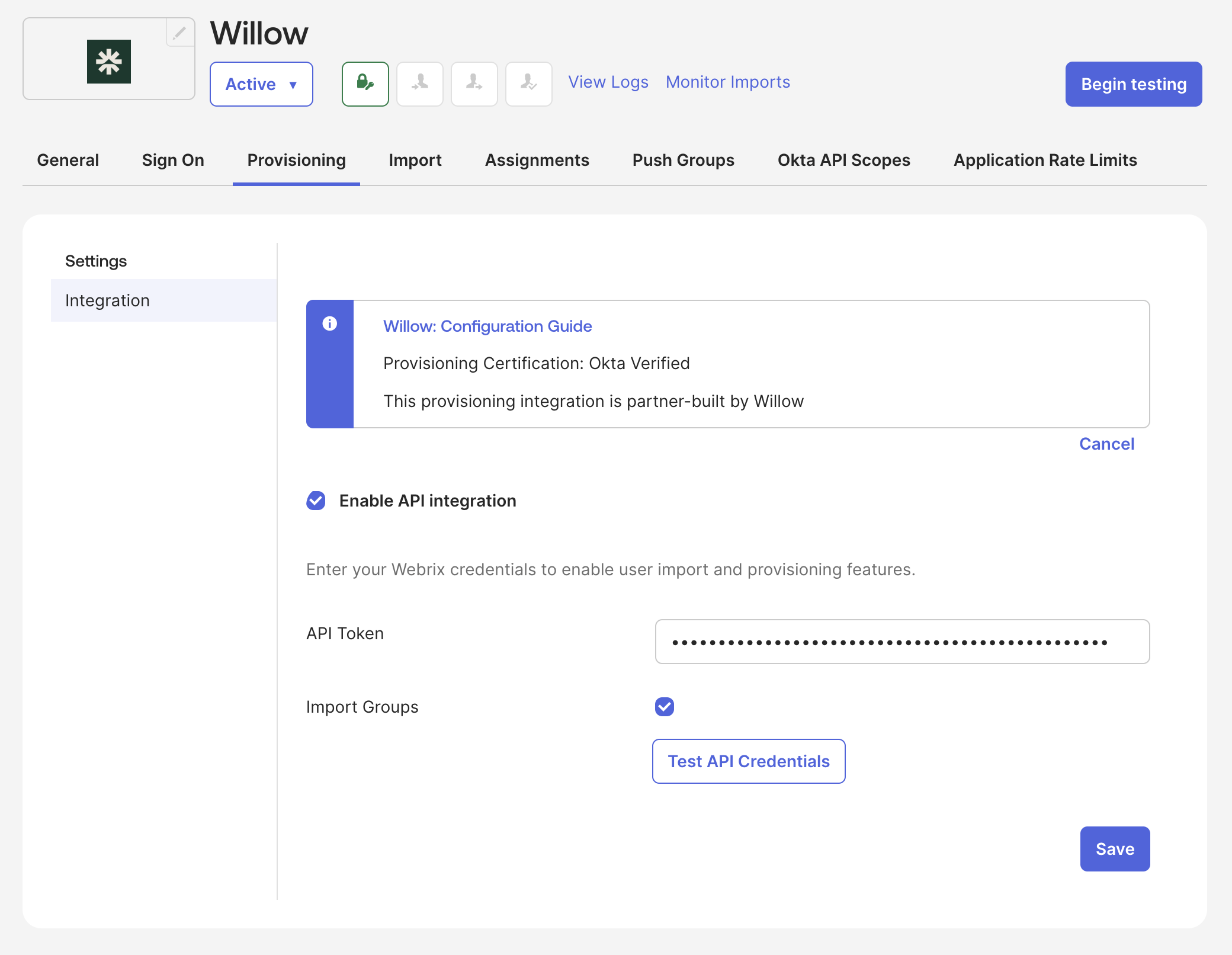The image size is (1232, 955).
Task: Click the push users icon with right arrow
Action: coord(474,84)
